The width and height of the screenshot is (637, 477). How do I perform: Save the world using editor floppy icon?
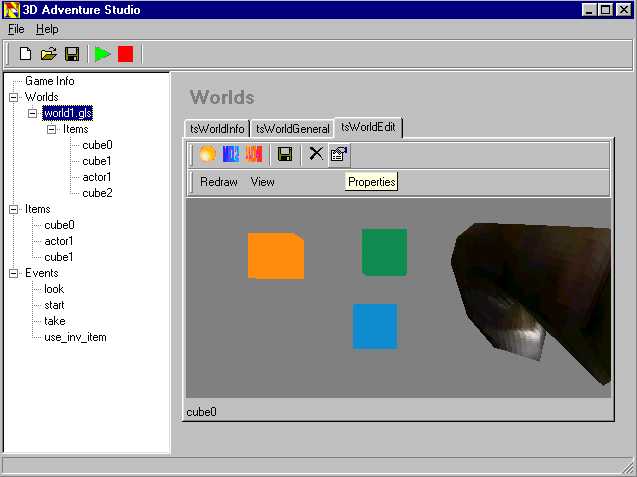click(285, 154)
